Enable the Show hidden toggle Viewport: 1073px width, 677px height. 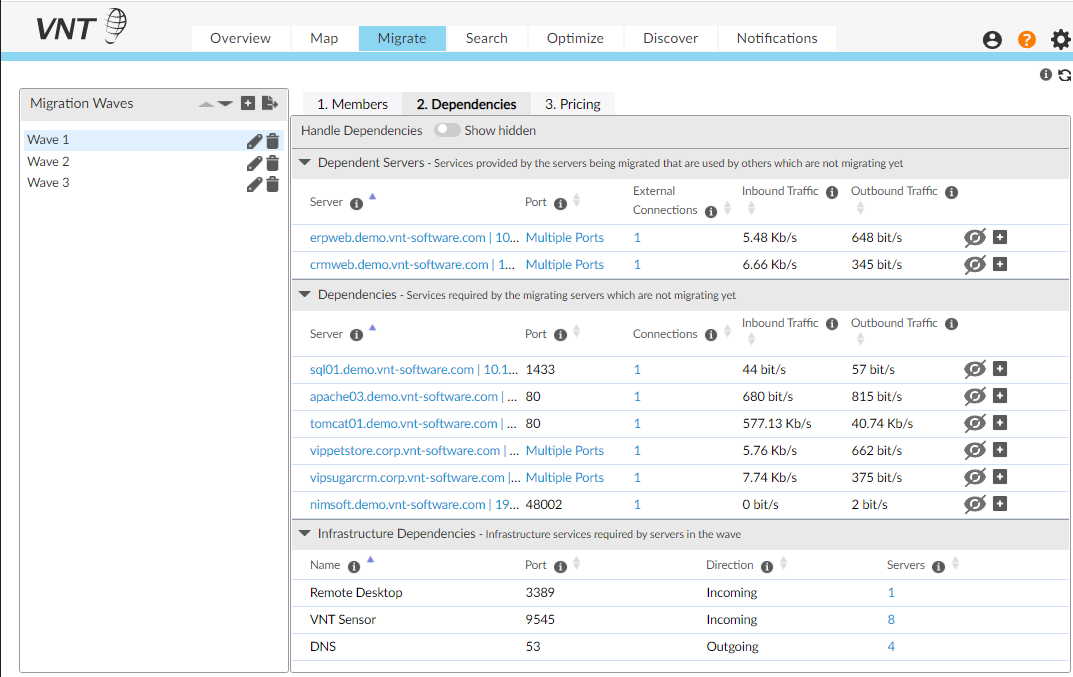[x=447, y=130]
